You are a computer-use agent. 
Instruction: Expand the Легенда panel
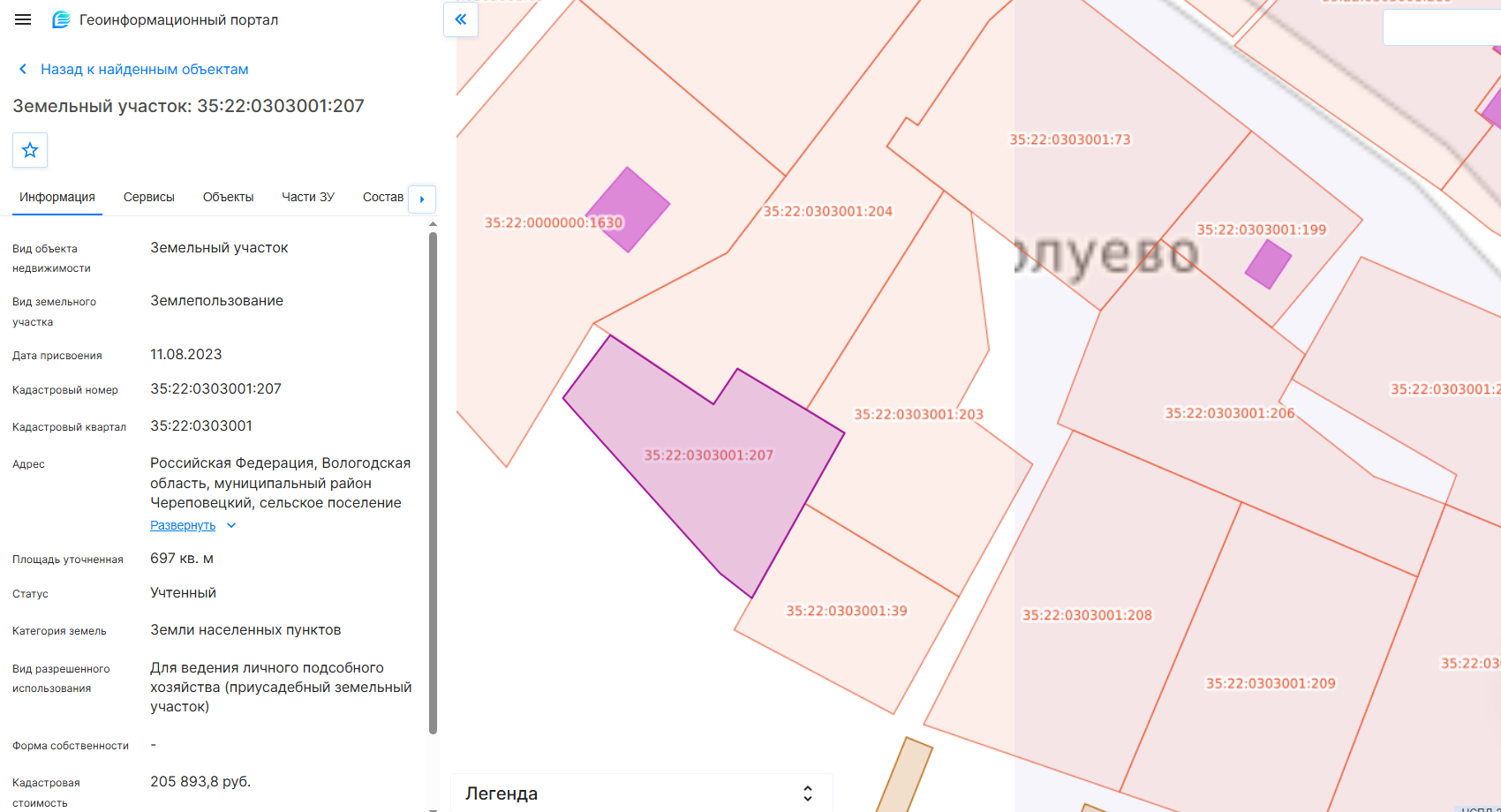coord(807,793)
